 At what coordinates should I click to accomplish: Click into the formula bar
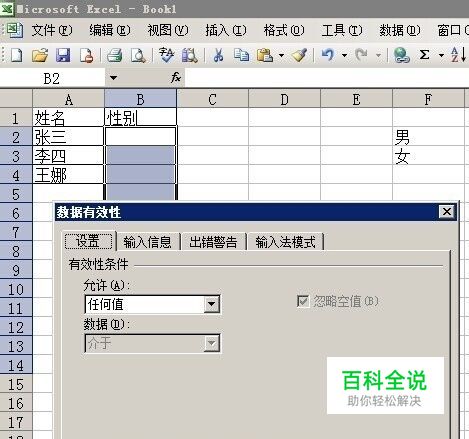point(326,78)
